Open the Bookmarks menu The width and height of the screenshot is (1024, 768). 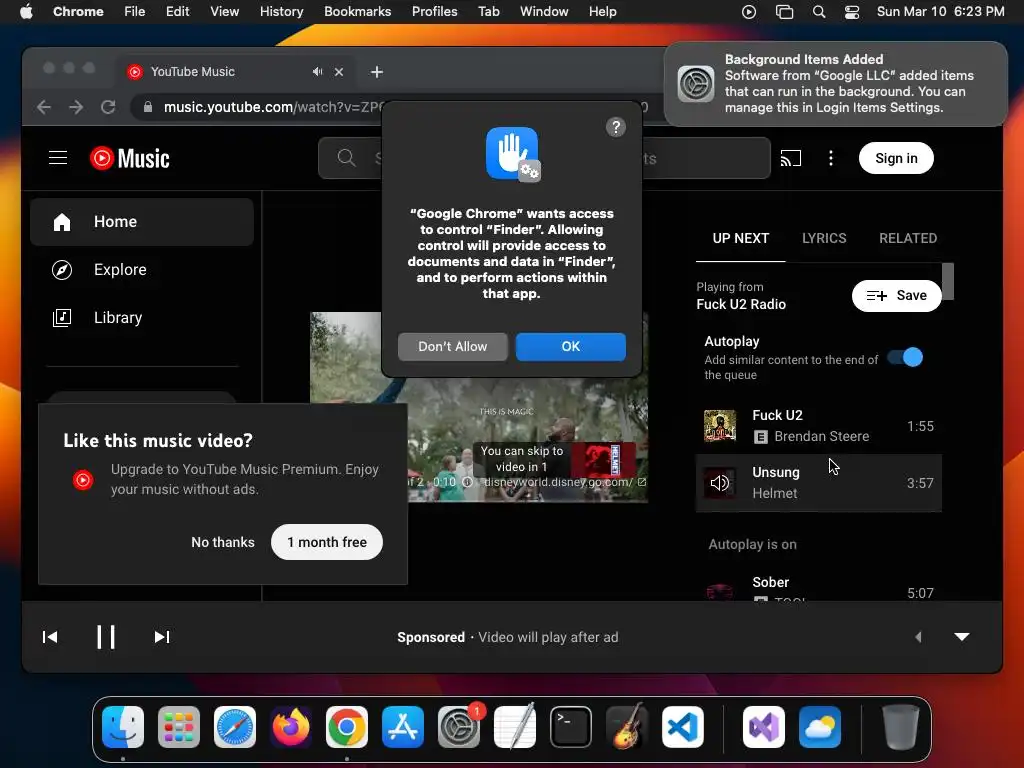click(x=357, y=12)
